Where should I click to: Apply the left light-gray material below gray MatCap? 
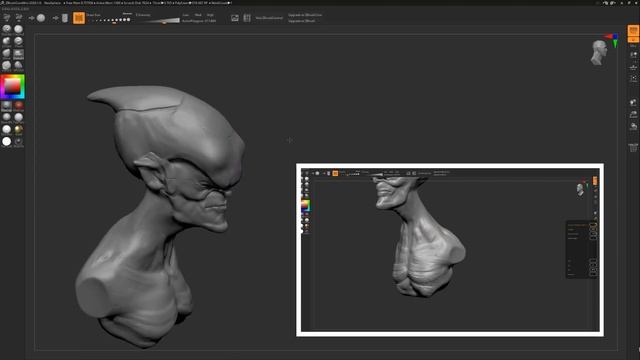coord(7,118)
